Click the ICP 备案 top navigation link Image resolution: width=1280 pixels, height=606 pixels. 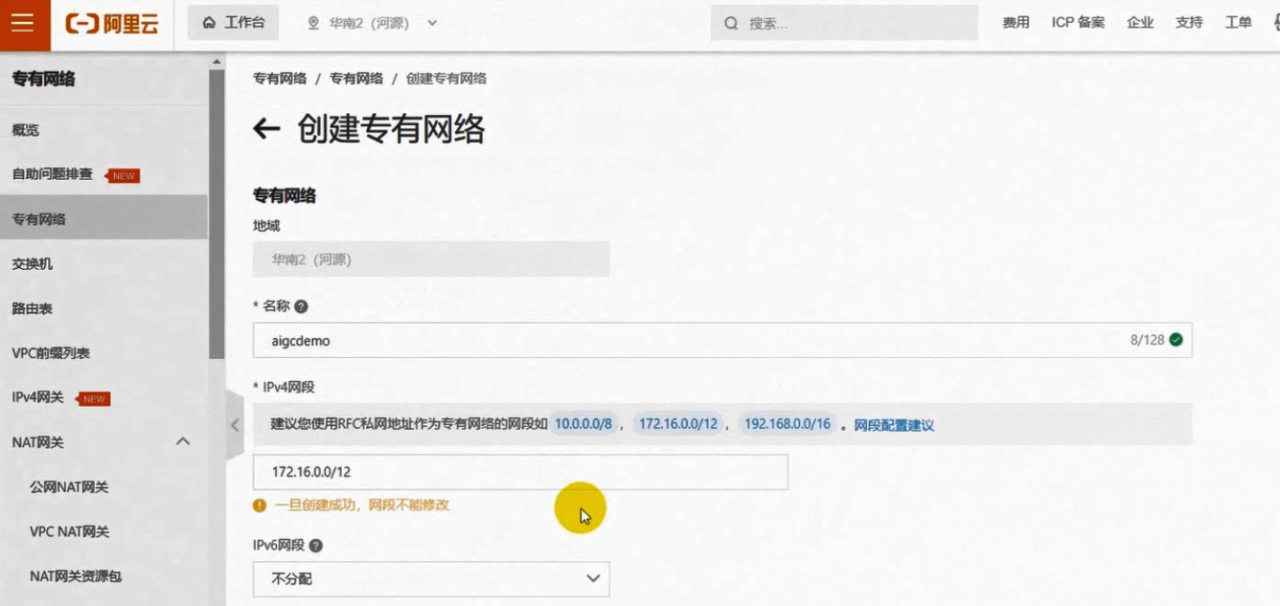tap(1078, 23)
